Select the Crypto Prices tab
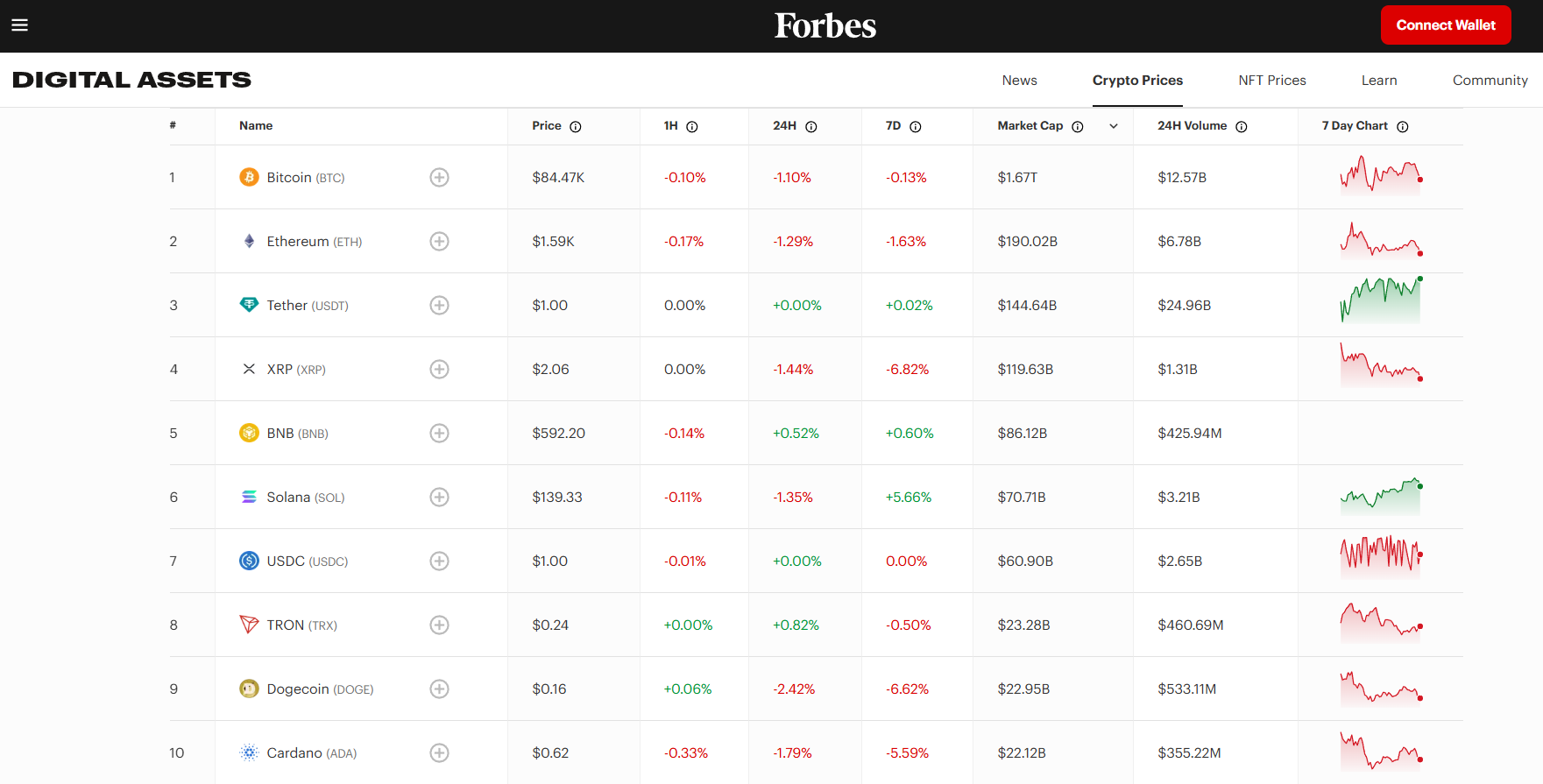Screen dimensions: 1543x784 coord(1137,81)
